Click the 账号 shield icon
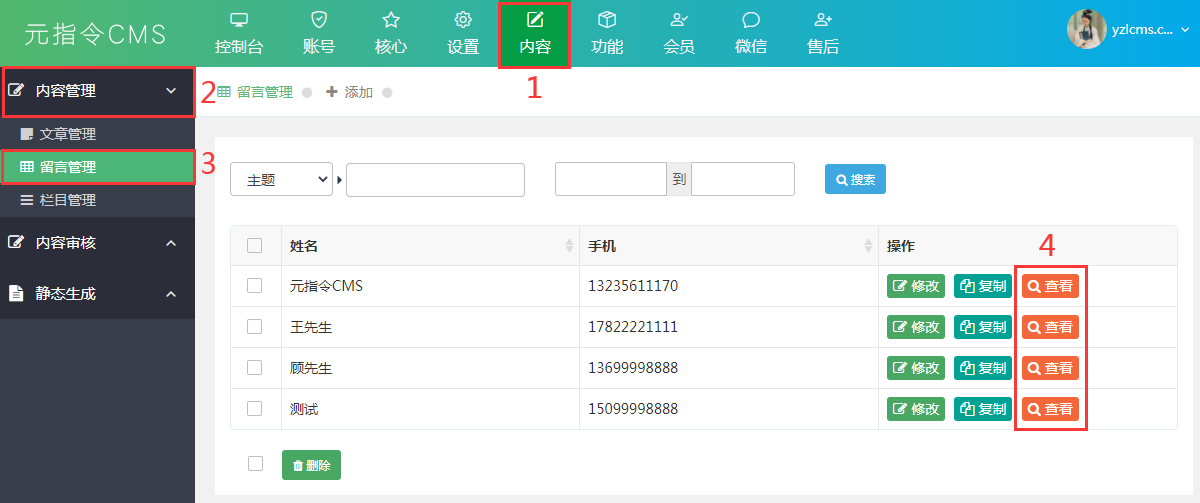 click(318, 20)
